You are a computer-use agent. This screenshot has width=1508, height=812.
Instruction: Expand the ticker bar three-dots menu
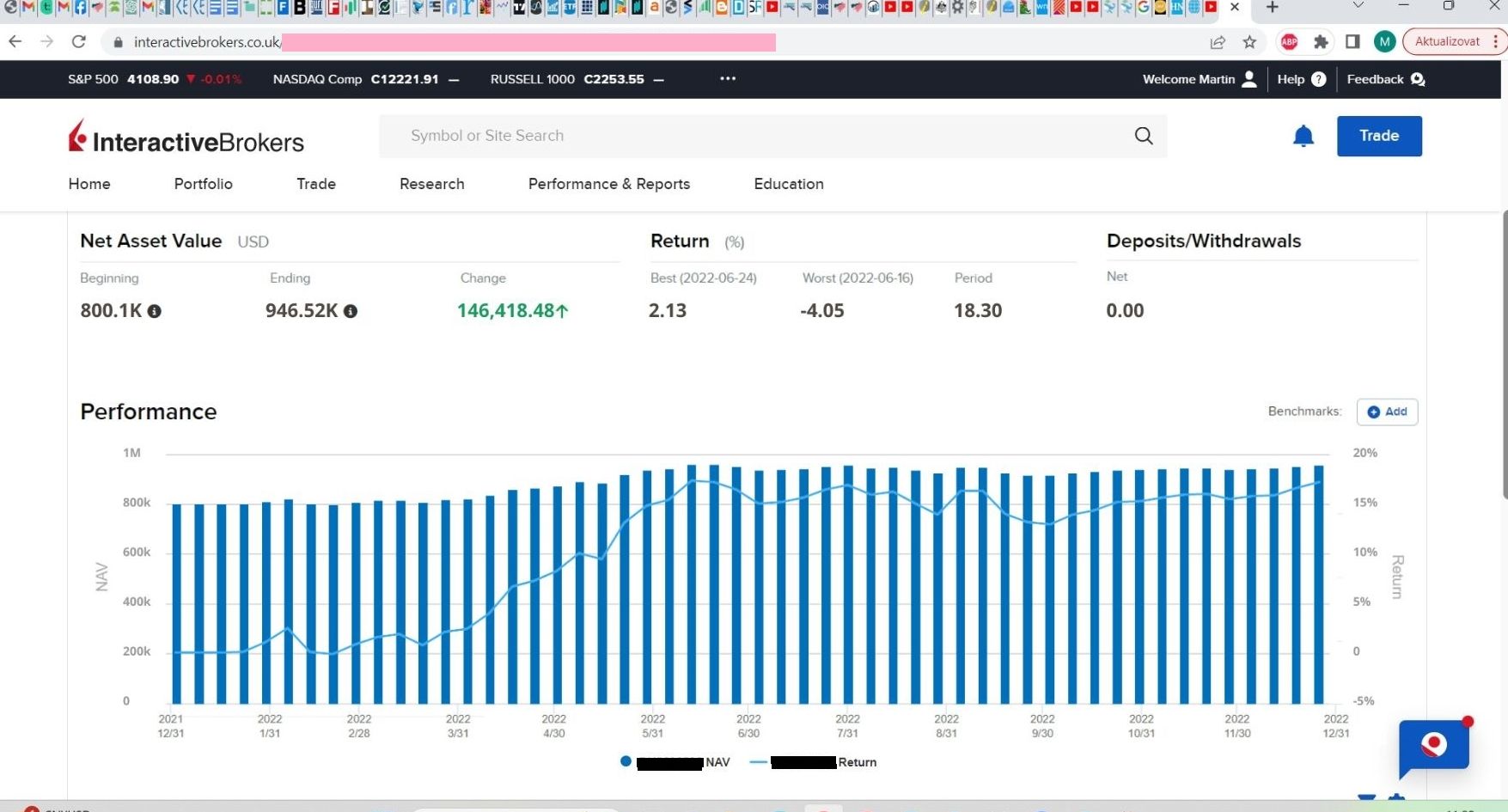(728, 78)
